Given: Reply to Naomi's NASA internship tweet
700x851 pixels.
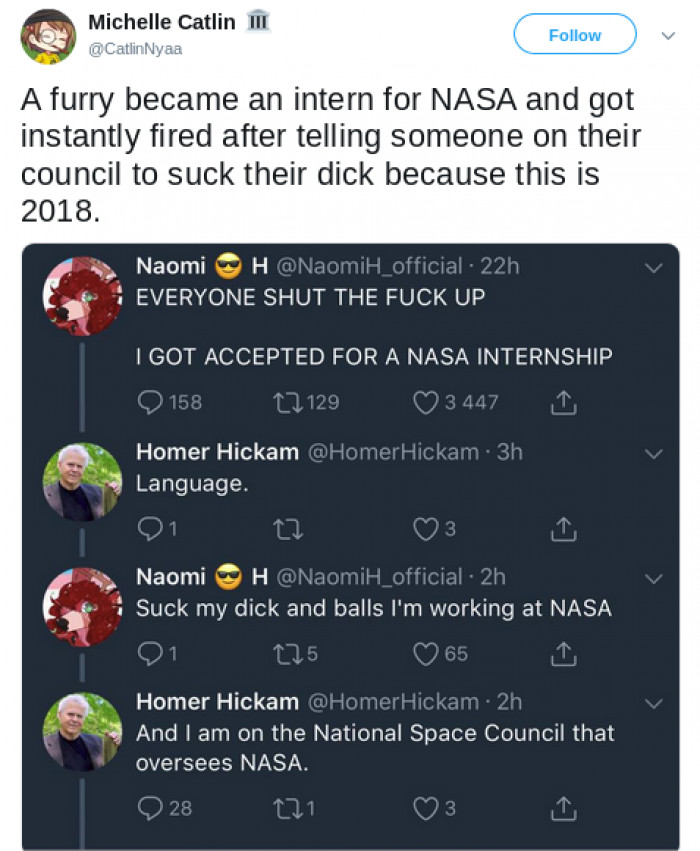Looking at the screenshot, I should point(149,402).
